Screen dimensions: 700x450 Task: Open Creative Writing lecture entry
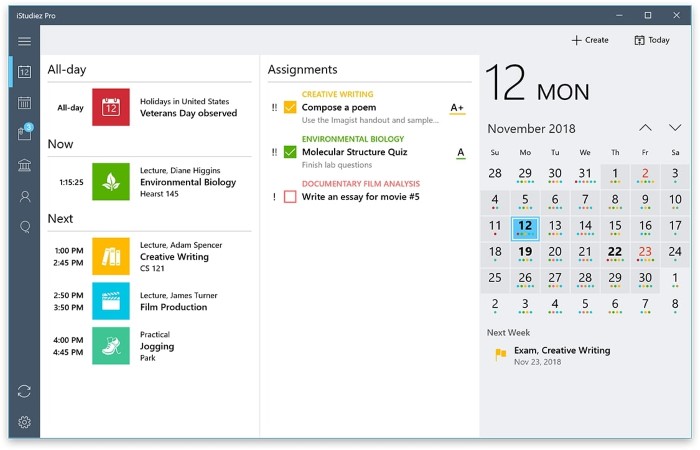point(150,256)
